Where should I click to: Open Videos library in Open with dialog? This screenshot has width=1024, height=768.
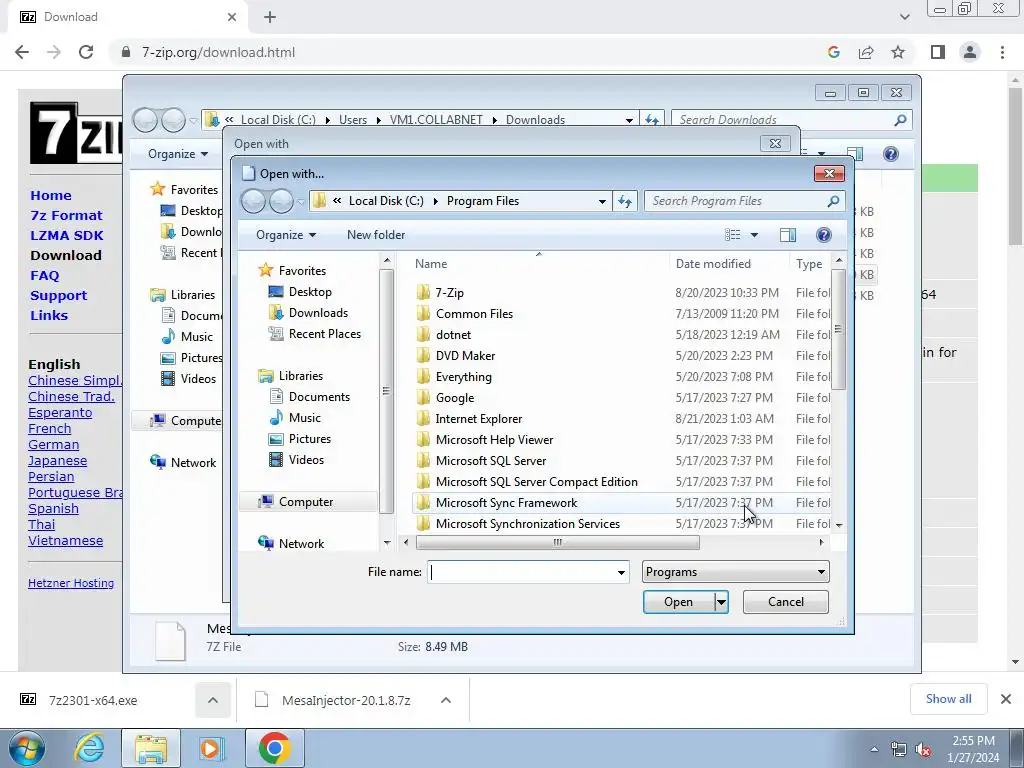pyautogui.click(x=306, y=460)
